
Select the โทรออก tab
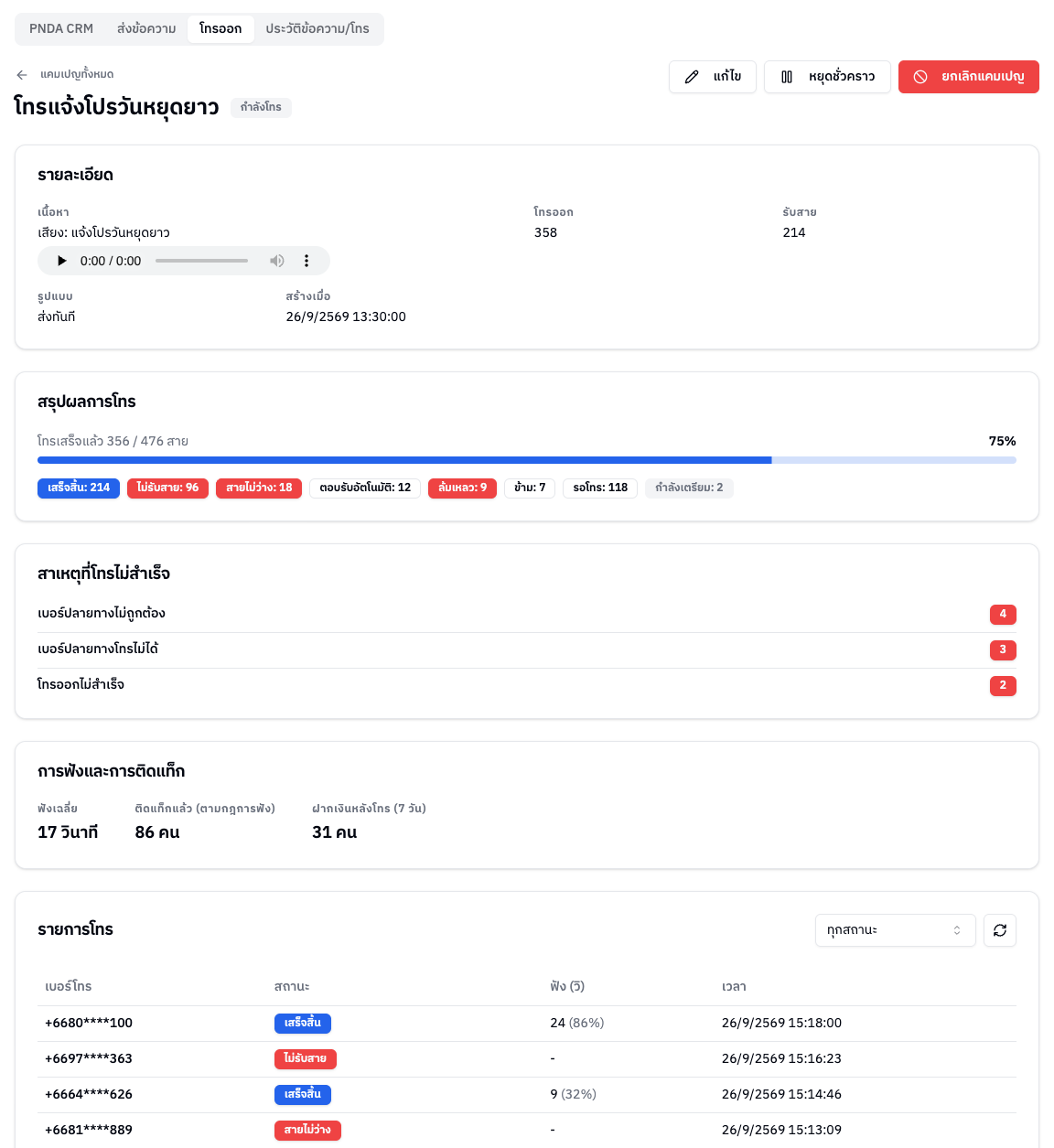(220, 29)
